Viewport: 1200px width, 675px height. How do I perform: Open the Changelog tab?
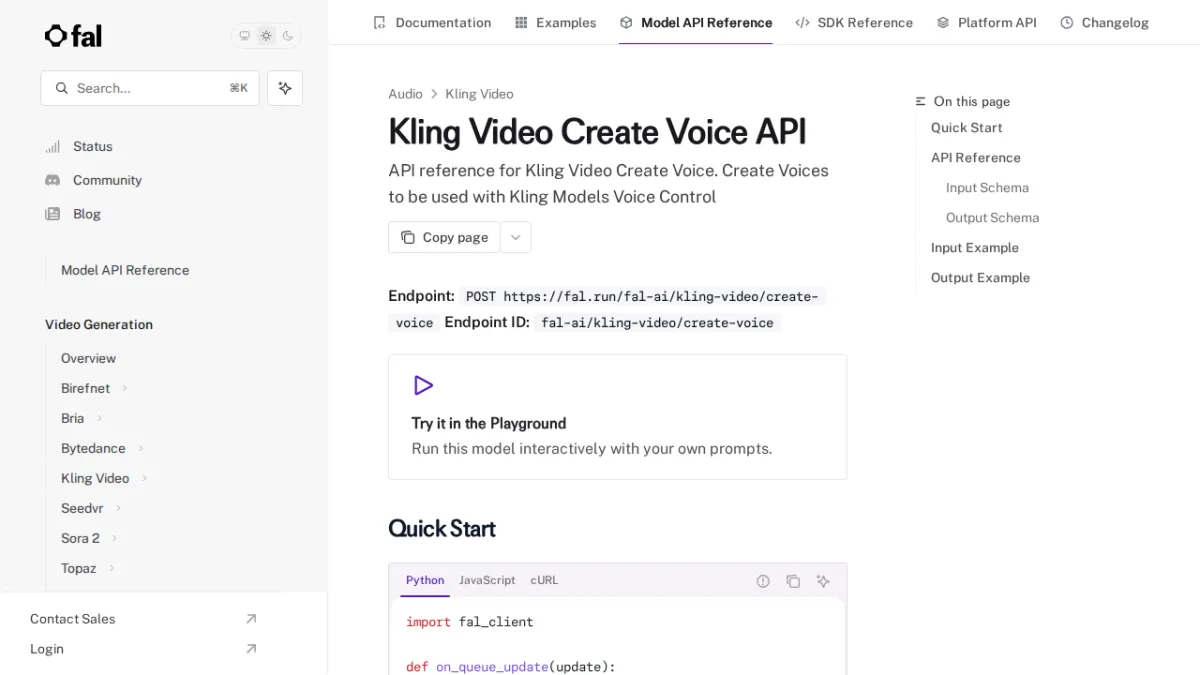click(x=1104, y=22)
